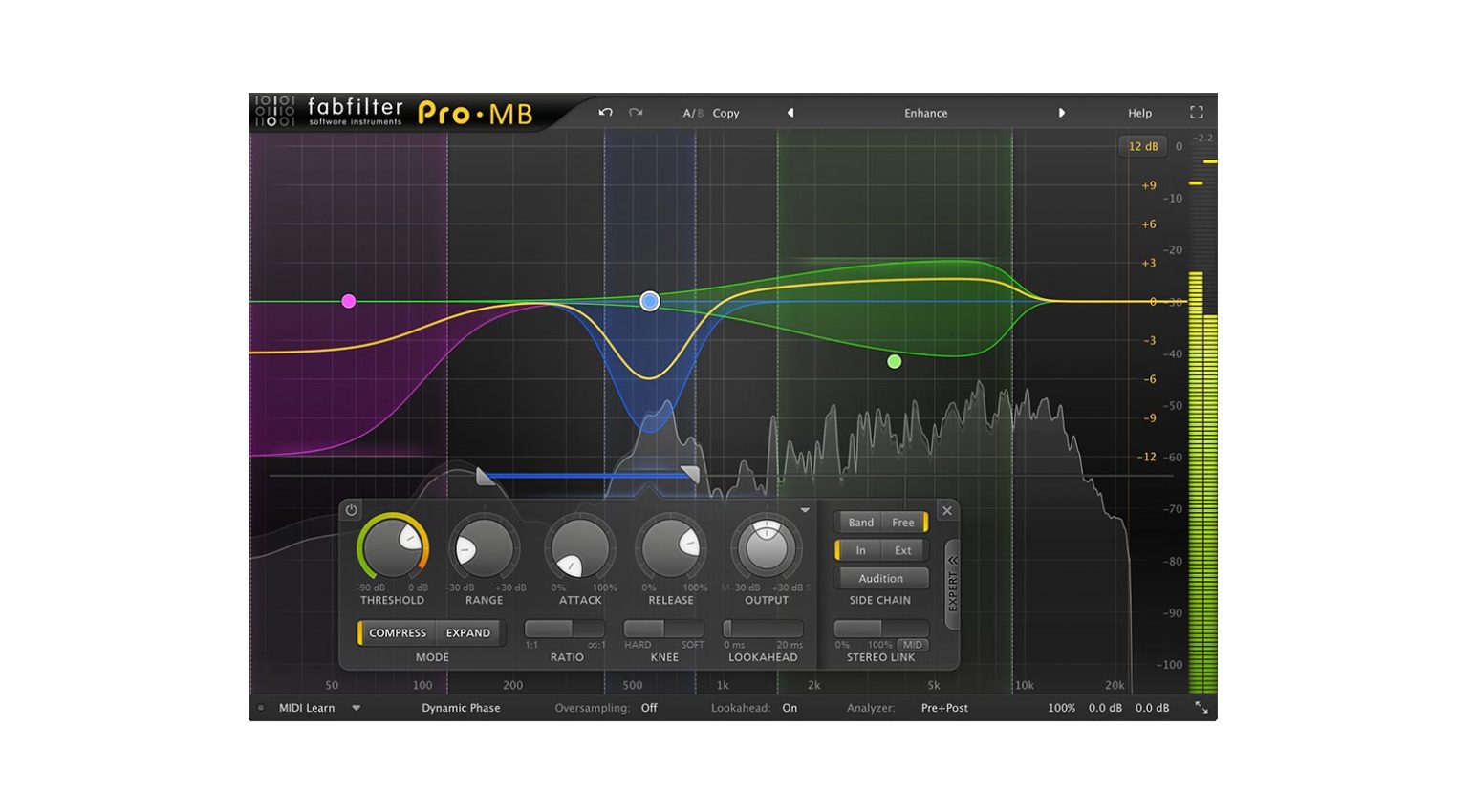The height and width of the screenshot is (812, 1472).
Task: Select the green high band dot
Action: (x=894, y=361)
